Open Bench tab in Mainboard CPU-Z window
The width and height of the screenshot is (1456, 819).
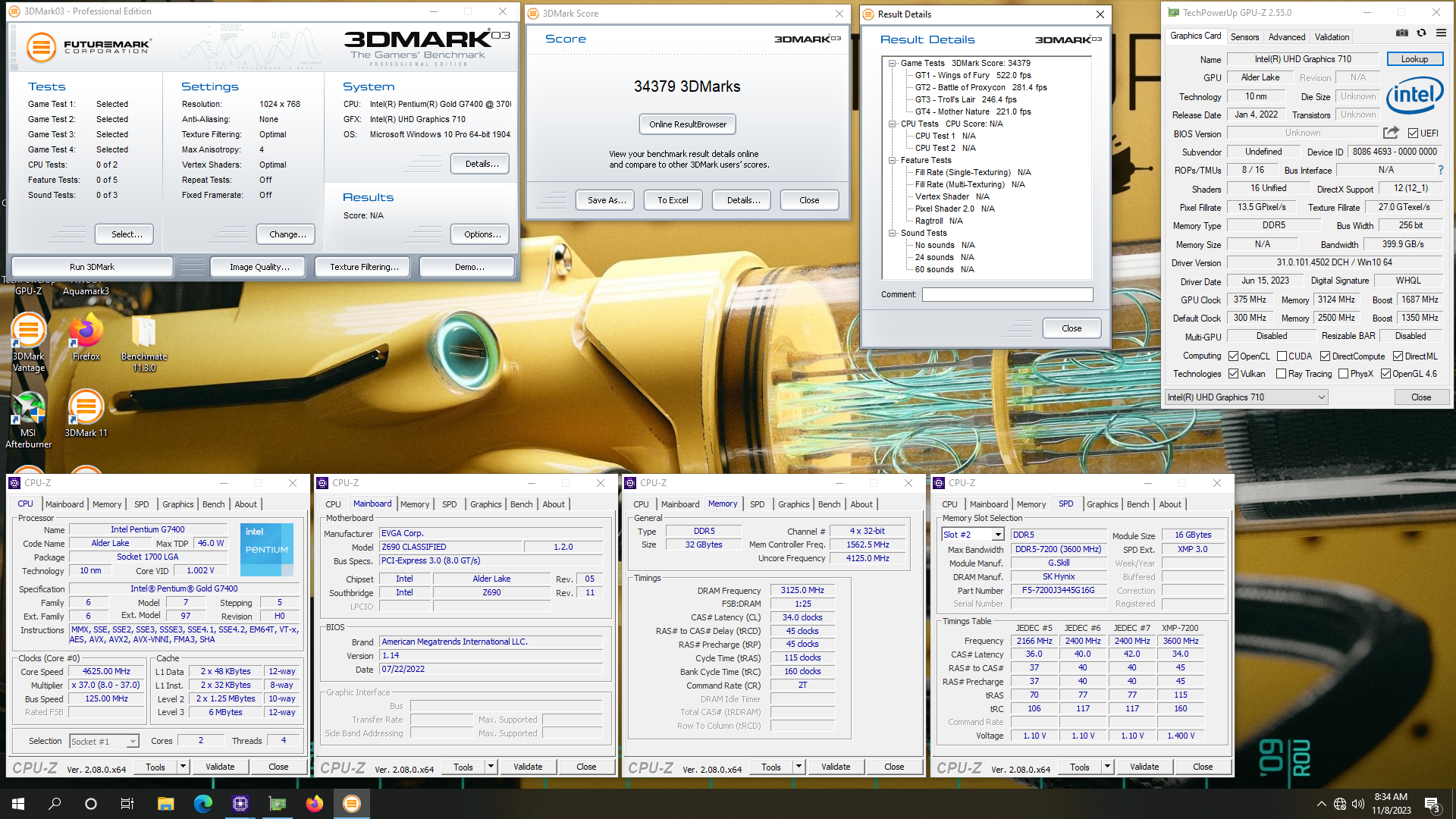tap(521, 504)
